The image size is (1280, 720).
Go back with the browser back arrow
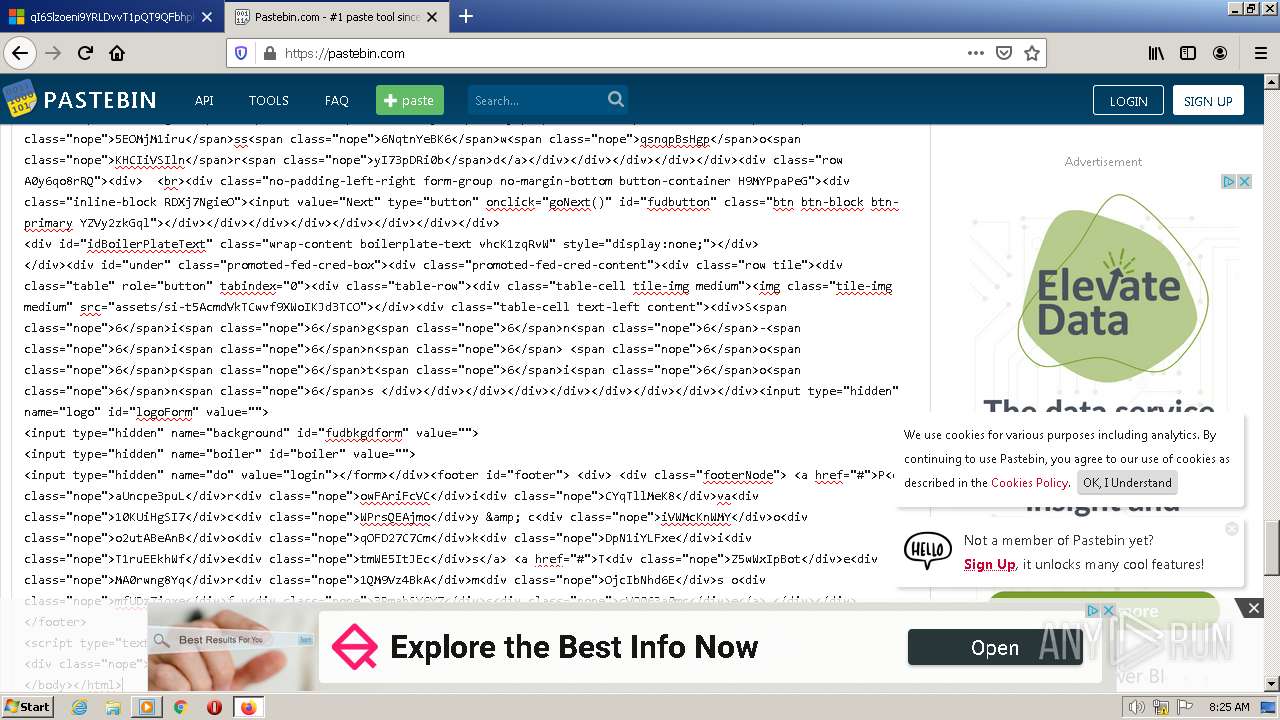click(x=20, y=53)
